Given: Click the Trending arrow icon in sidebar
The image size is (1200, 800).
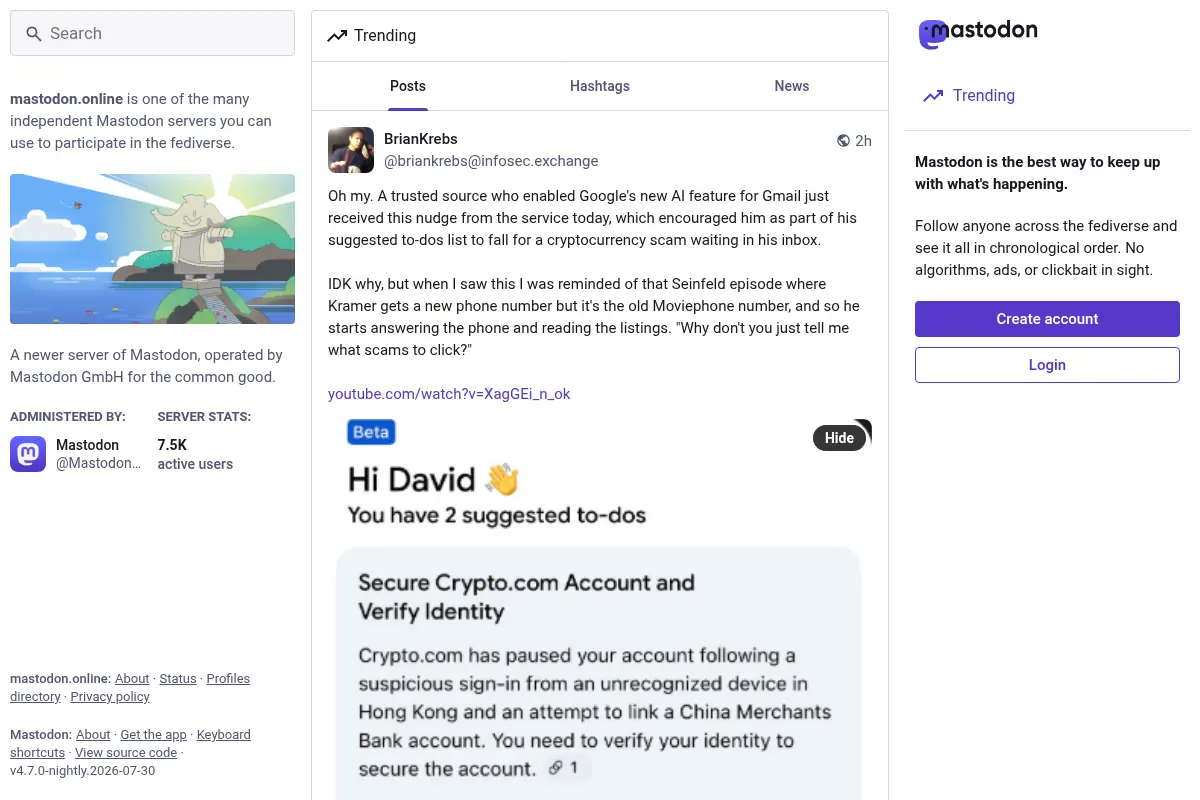Looking at the screenshot, I should point(933,96).
